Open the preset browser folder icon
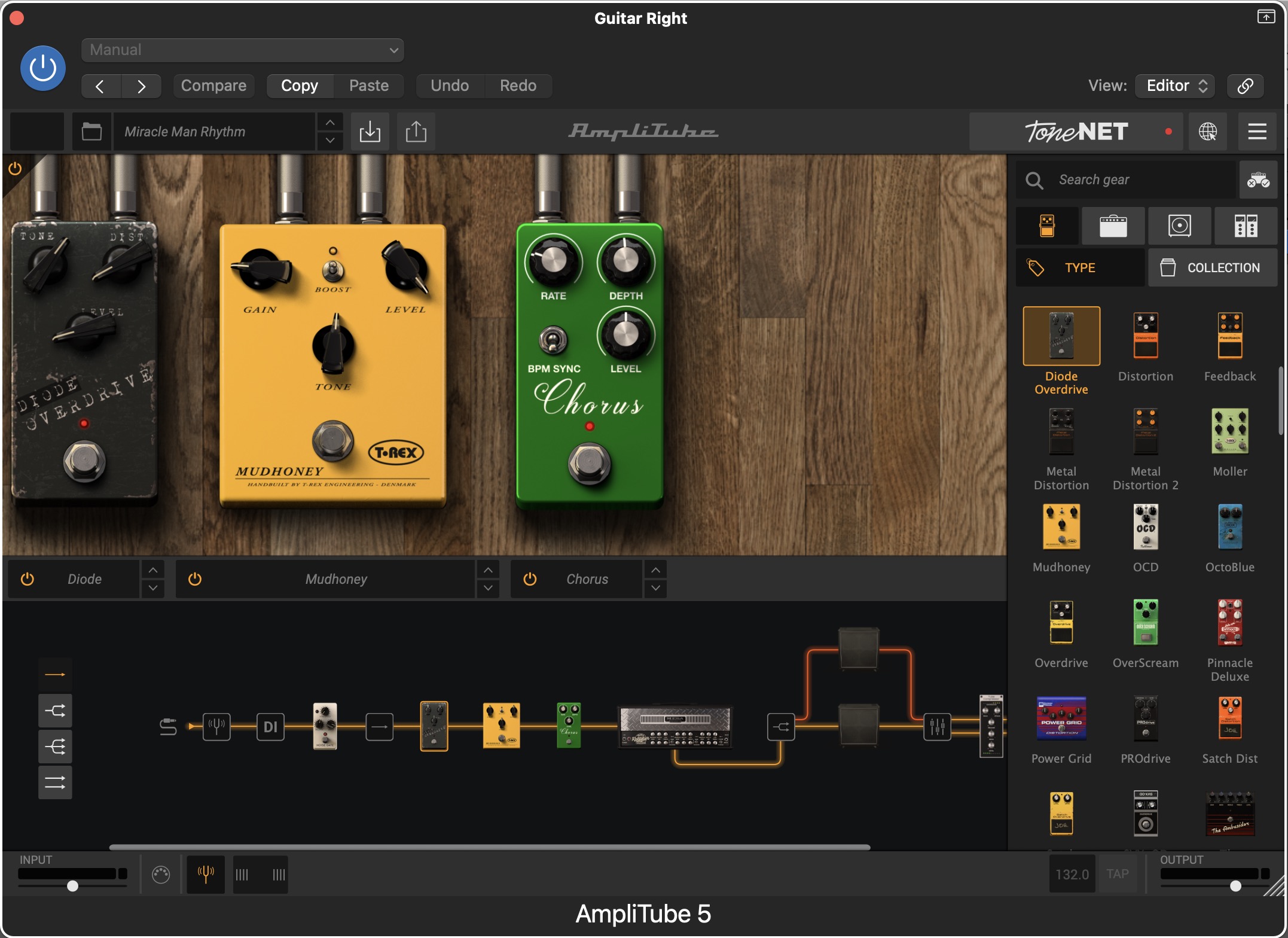This screenshot has width=1288, height=938. click(x=91, y=131)
